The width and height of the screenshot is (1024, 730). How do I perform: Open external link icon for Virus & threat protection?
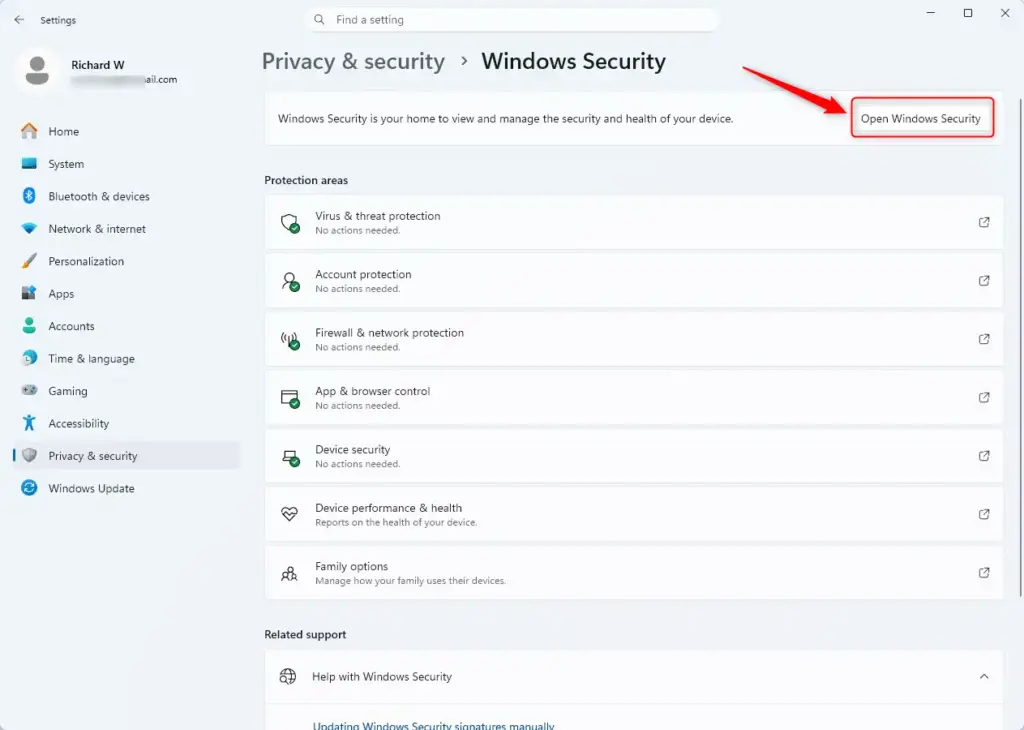click(984, 222)
